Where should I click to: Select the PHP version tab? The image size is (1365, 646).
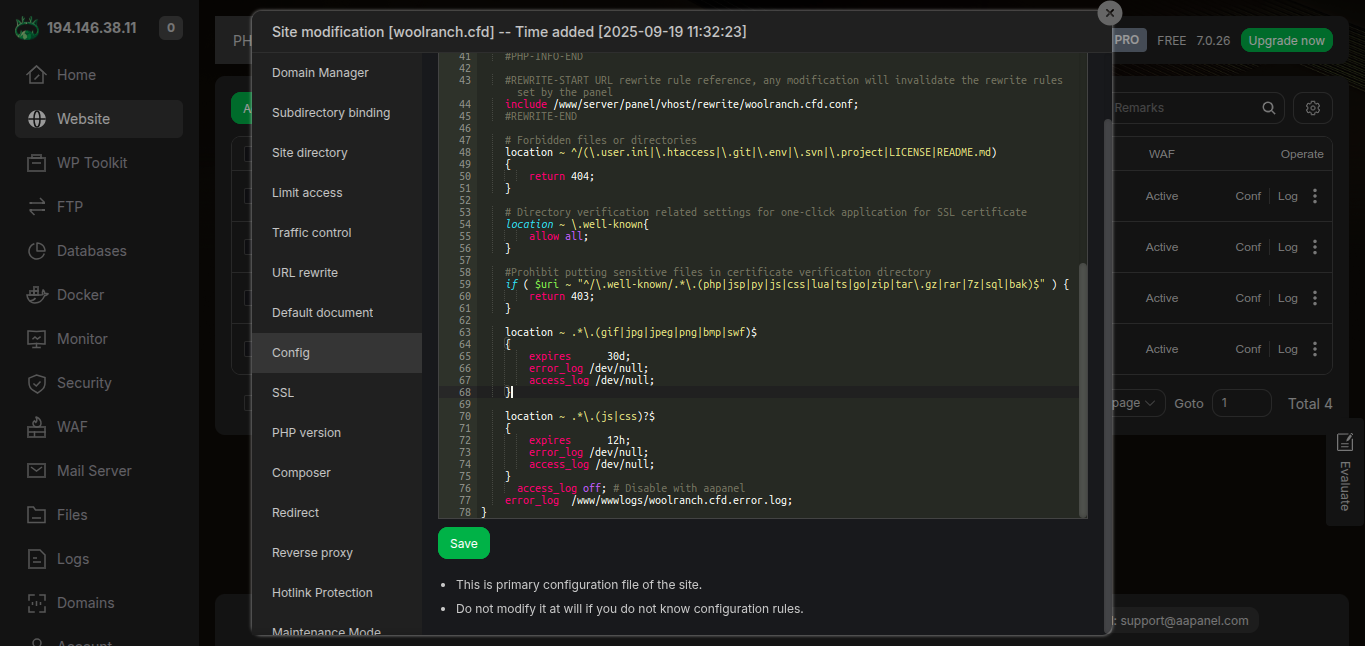click(306, 433)
